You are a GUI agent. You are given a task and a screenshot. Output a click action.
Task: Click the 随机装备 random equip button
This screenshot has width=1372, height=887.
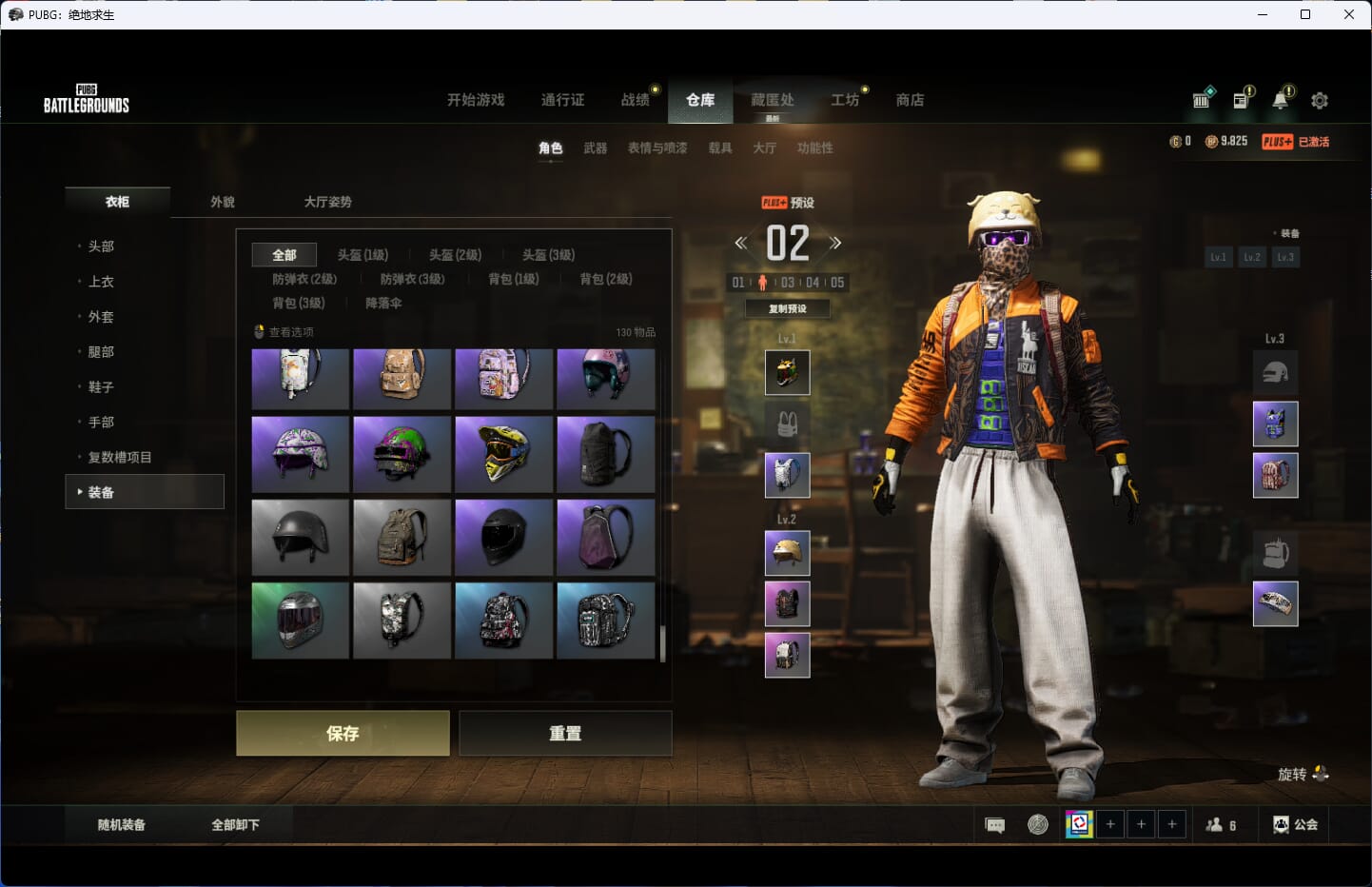click(x=122, y=825)
